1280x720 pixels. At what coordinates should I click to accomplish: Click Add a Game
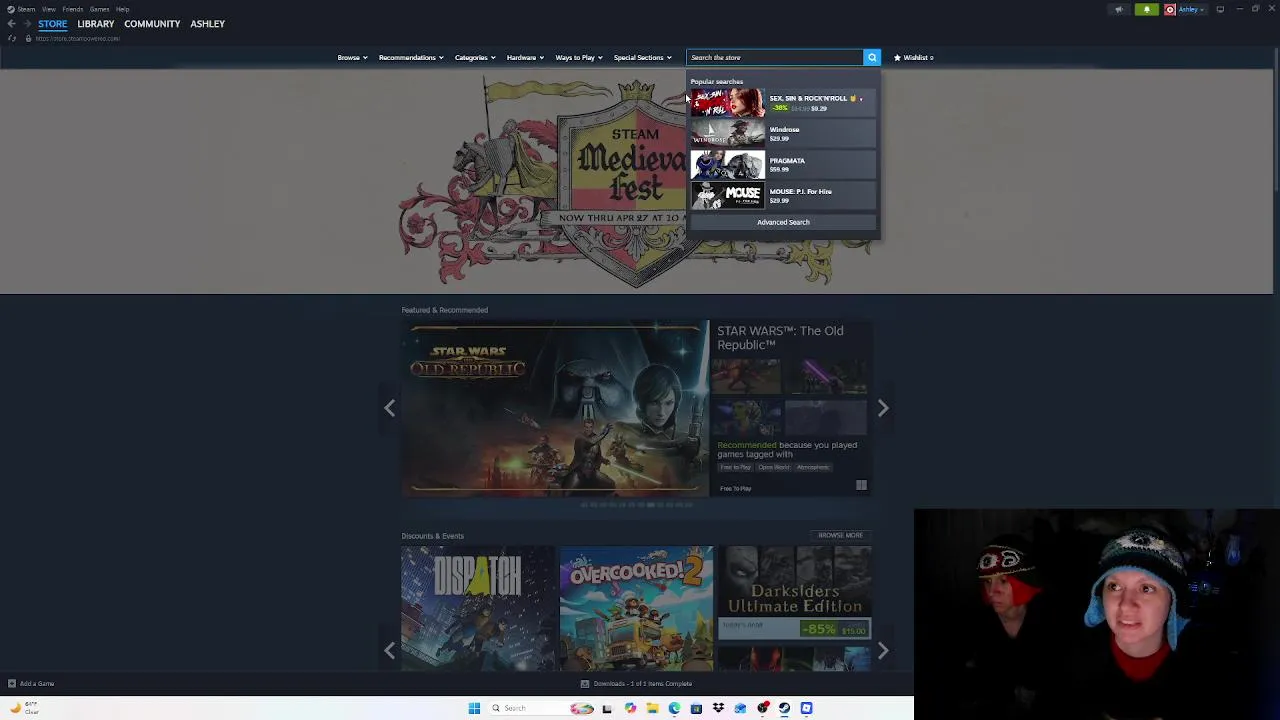(x=37, y=684)
